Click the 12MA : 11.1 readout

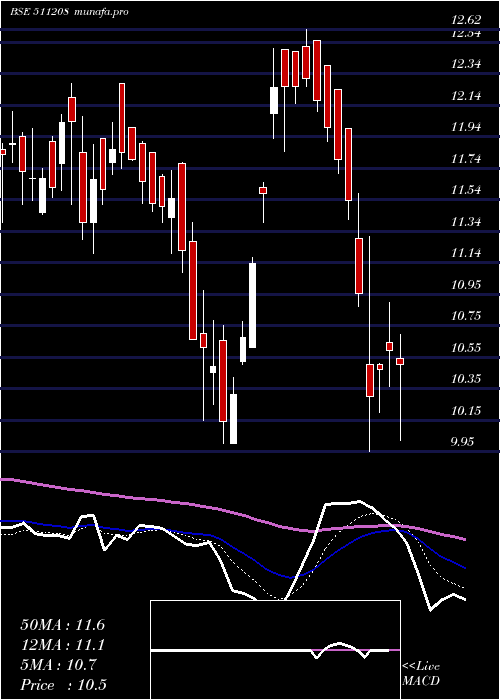click(62, 645)
